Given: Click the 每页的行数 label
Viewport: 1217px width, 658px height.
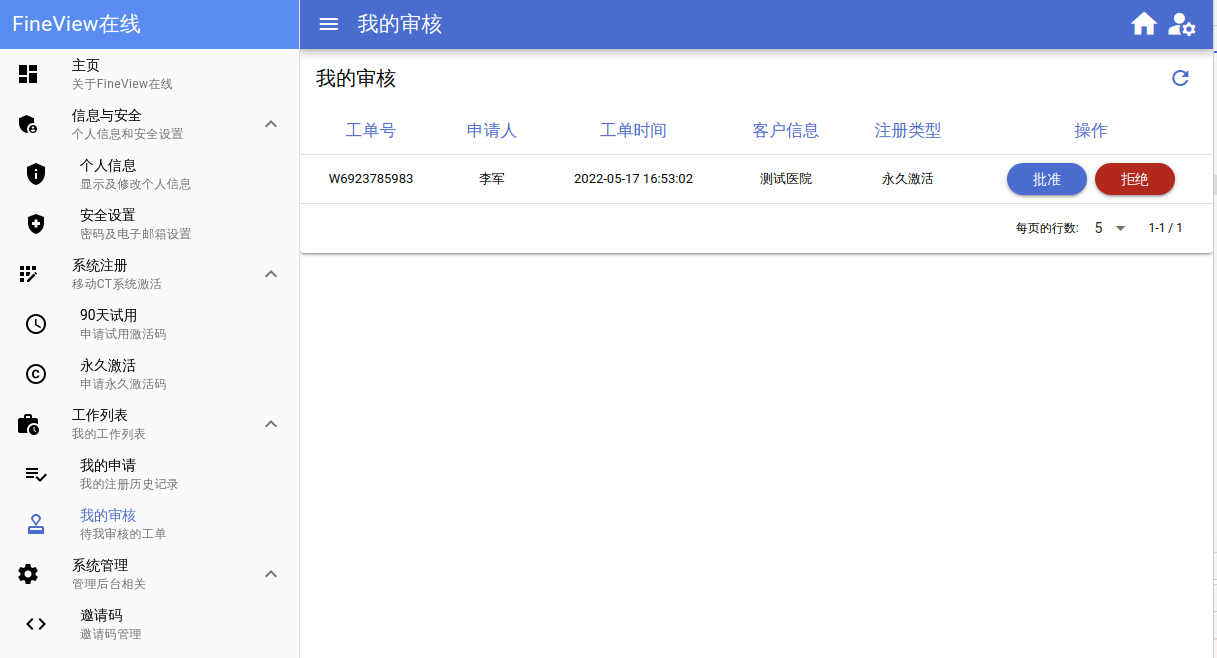Looking at the screenshot, I should (1047, 228).
